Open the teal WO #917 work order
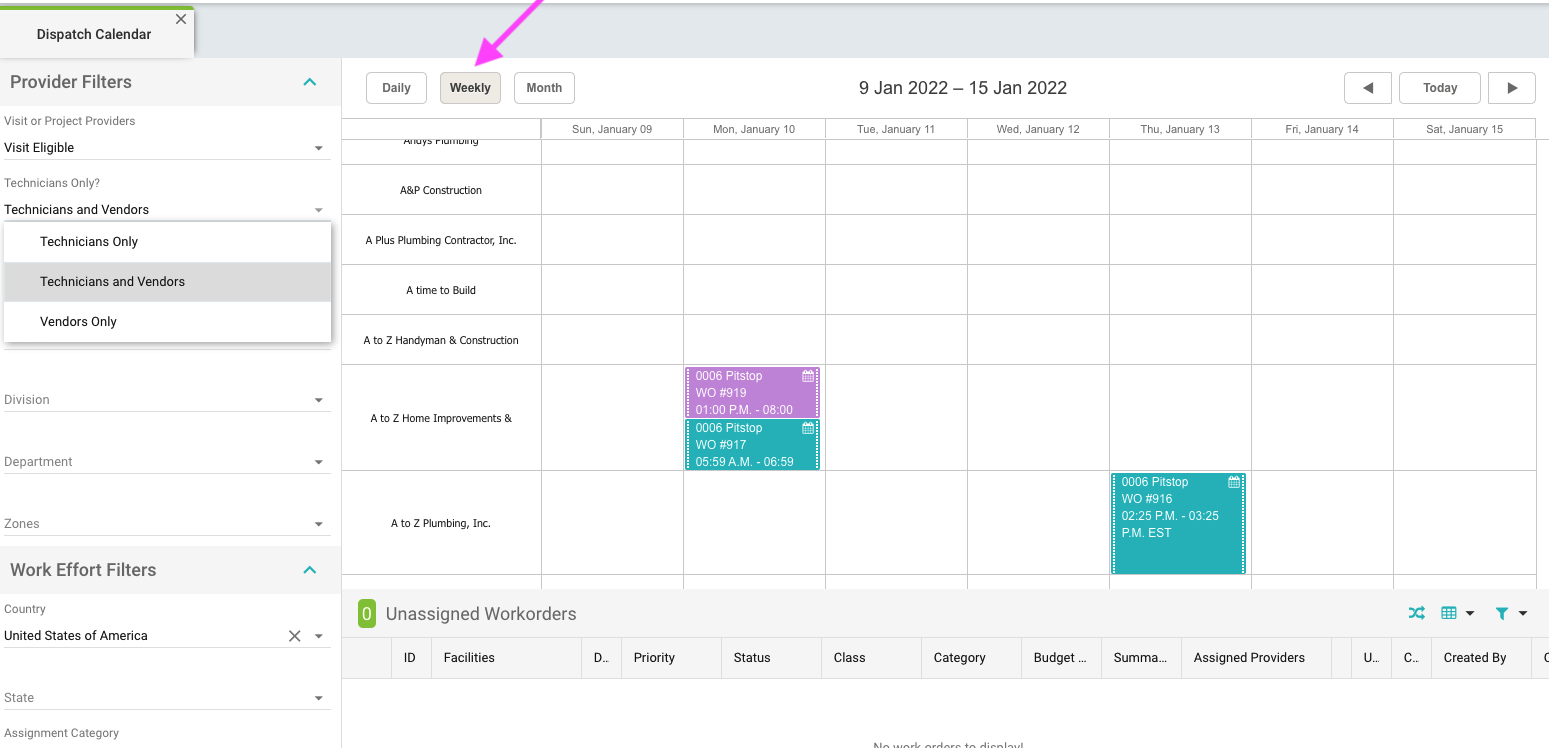1549x748 pixels. (745, 445)
